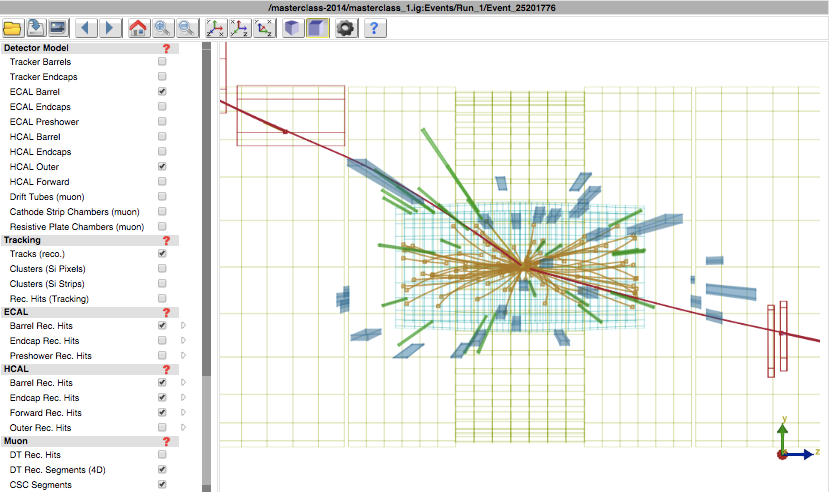Uncheck the ECAL Barrel checkbox
This screenshot has height=492, width=829.
(x=162, y=92)
